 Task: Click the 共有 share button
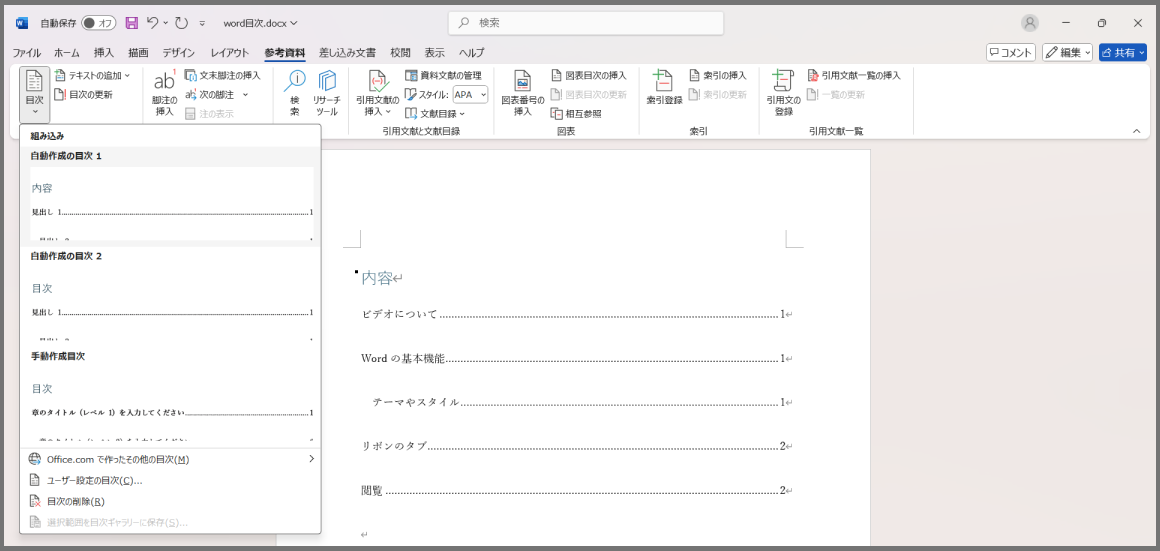(1123, 53)
